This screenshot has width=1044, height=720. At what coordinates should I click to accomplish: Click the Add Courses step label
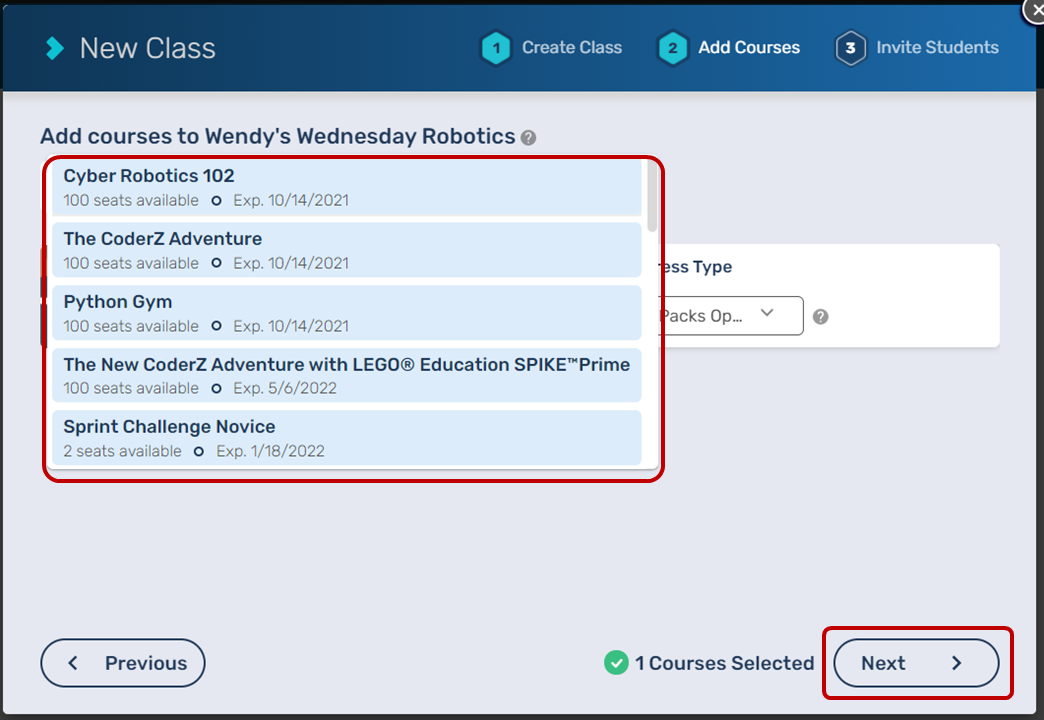[749, 48]
